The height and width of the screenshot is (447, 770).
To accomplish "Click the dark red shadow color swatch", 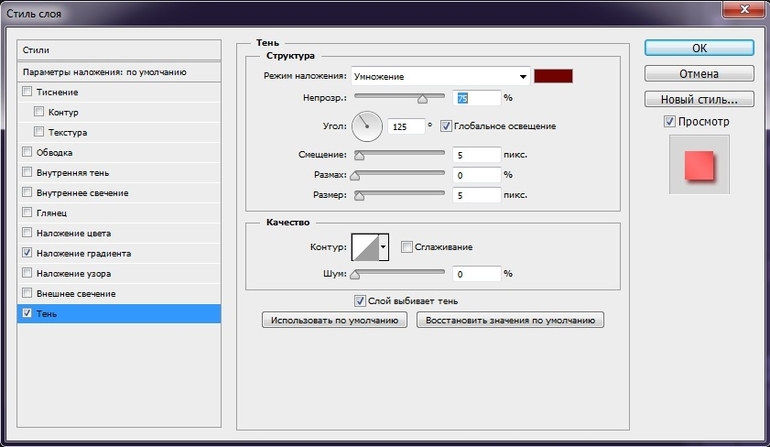I will point(553,77).
